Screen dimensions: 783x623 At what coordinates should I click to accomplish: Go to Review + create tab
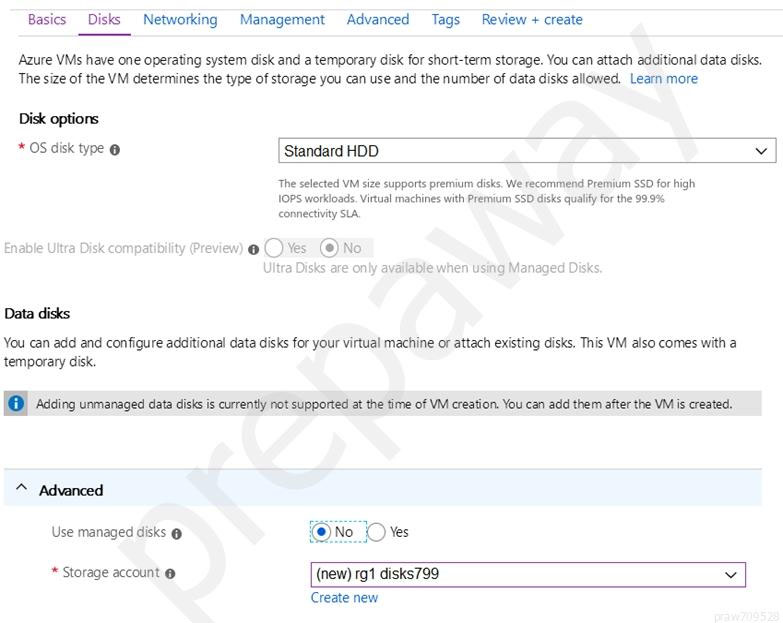(532, 19)
